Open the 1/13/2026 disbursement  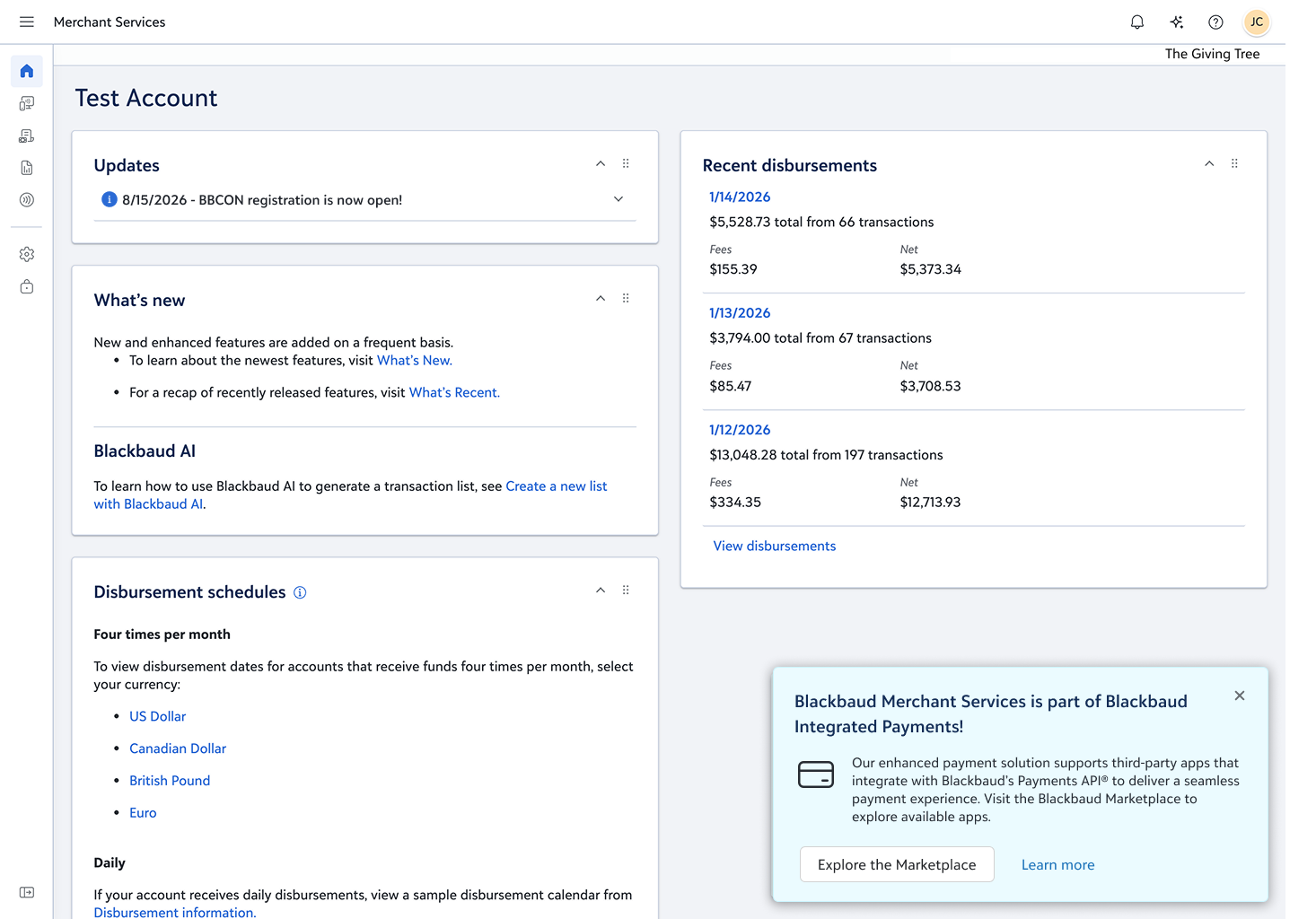pyautogui.click(x=740, y=313)
